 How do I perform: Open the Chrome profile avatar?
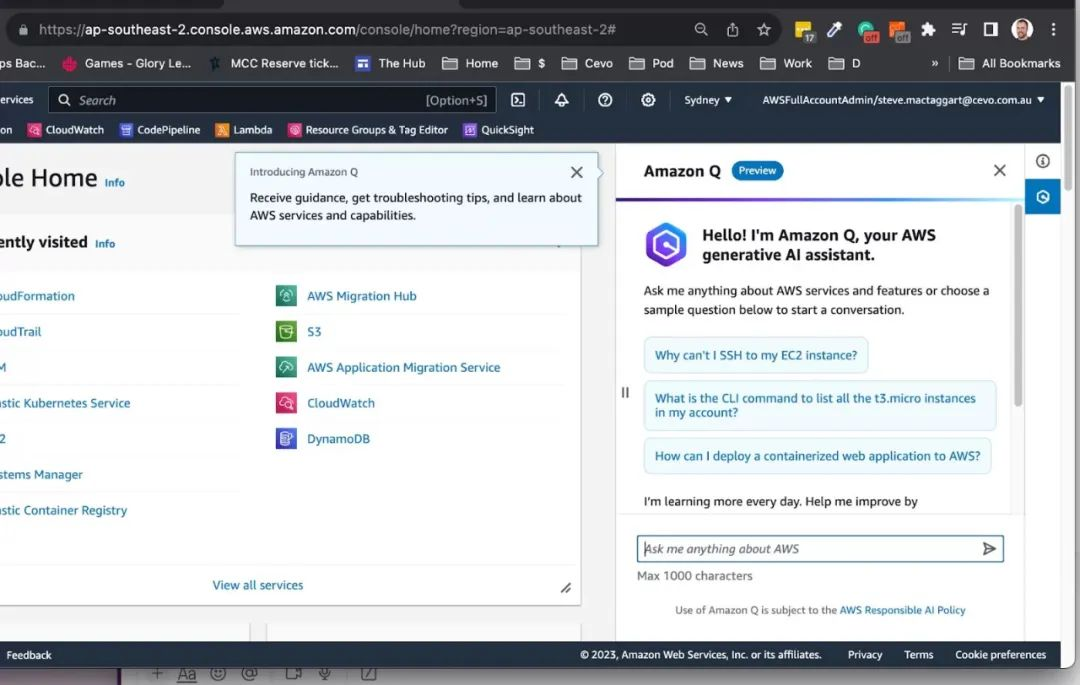1022,30
